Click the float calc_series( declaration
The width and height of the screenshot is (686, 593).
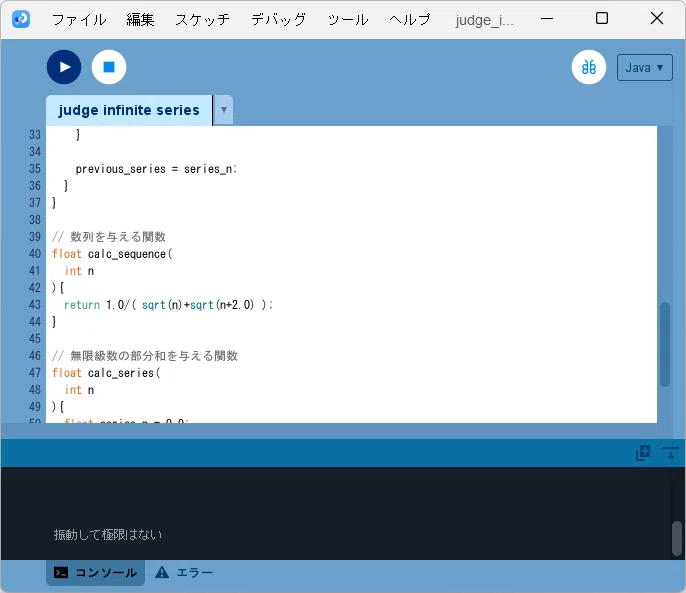[x=106, y=373]
